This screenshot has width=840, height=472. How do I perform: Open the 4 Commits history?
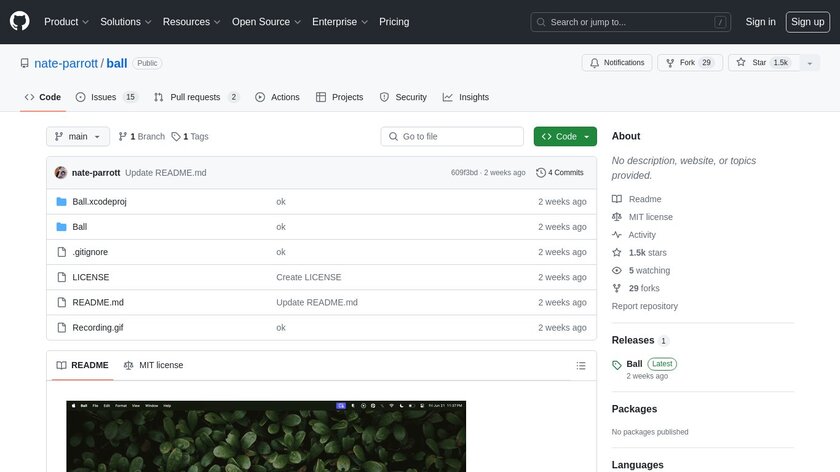[x=560, y=173]
